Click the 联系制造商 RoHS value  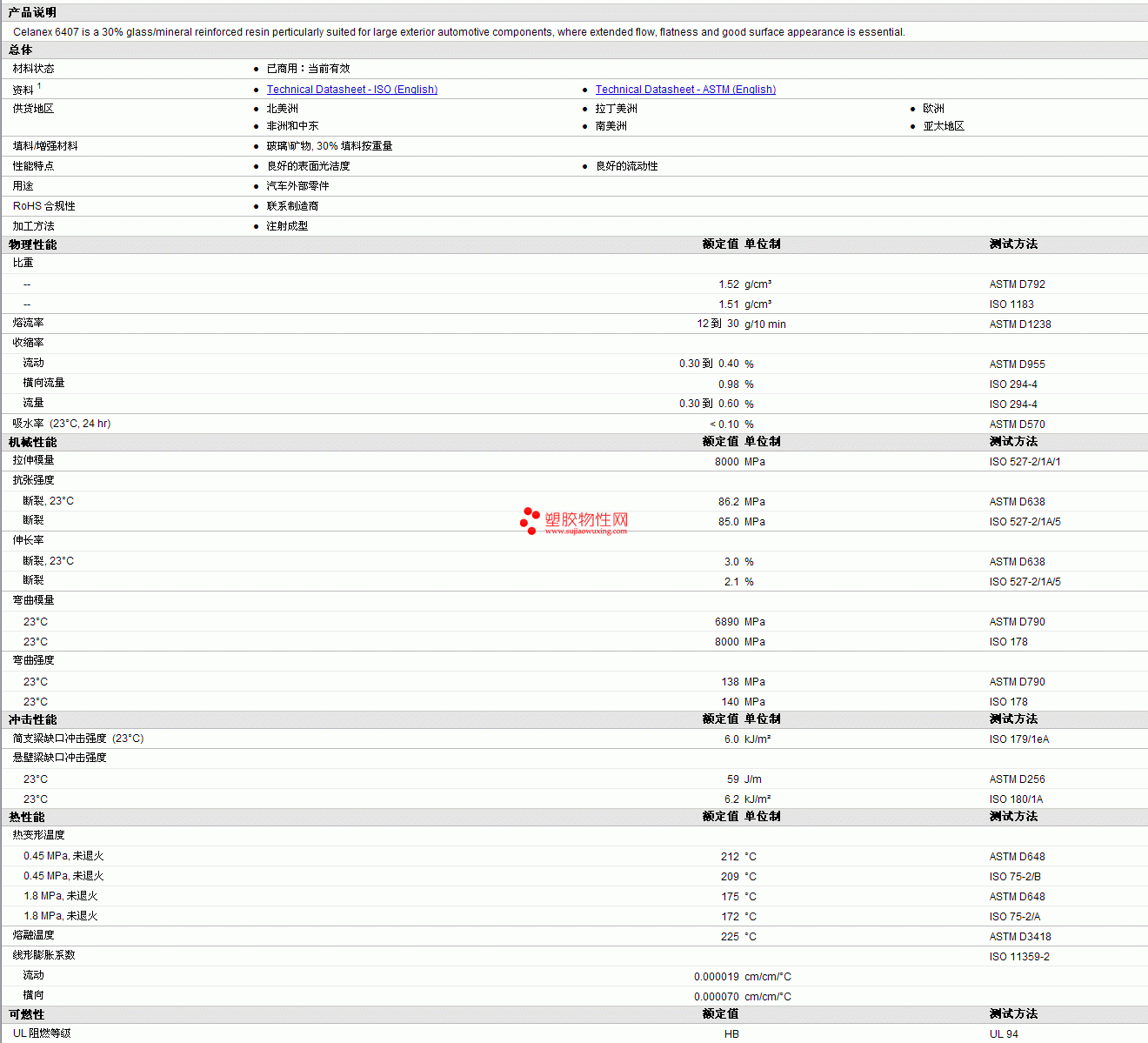point(293,206)
